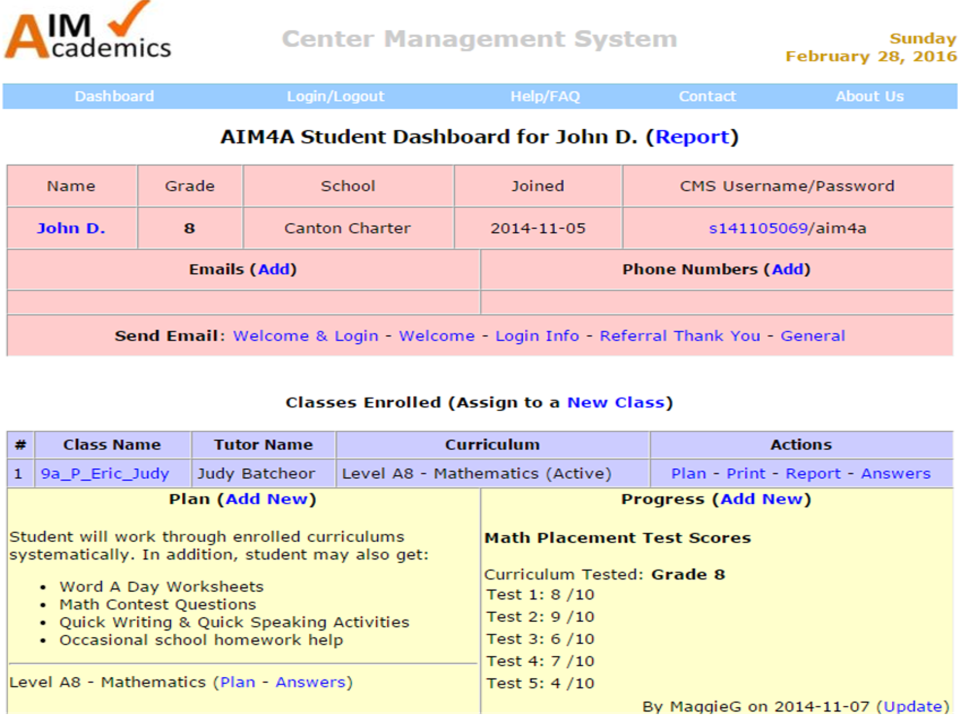Print the Level A8 Mathematics curriculum
Screen dimensions: 960x720
pos(746,473)
